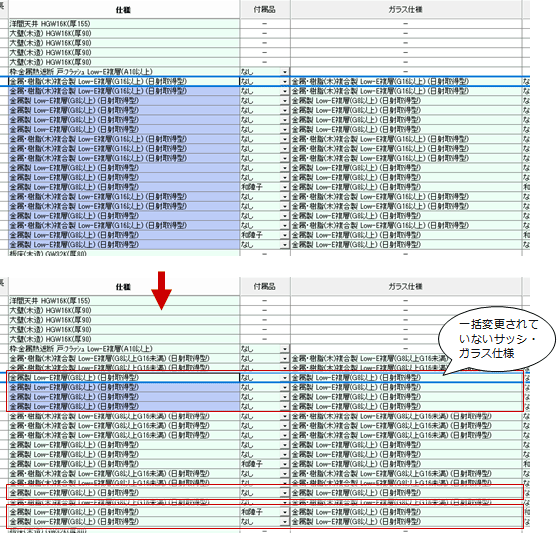557x533 pixels.
Task: Select 洋間天井 HGW16K(厚155) cell in the upper table
Action: [124, 24]
